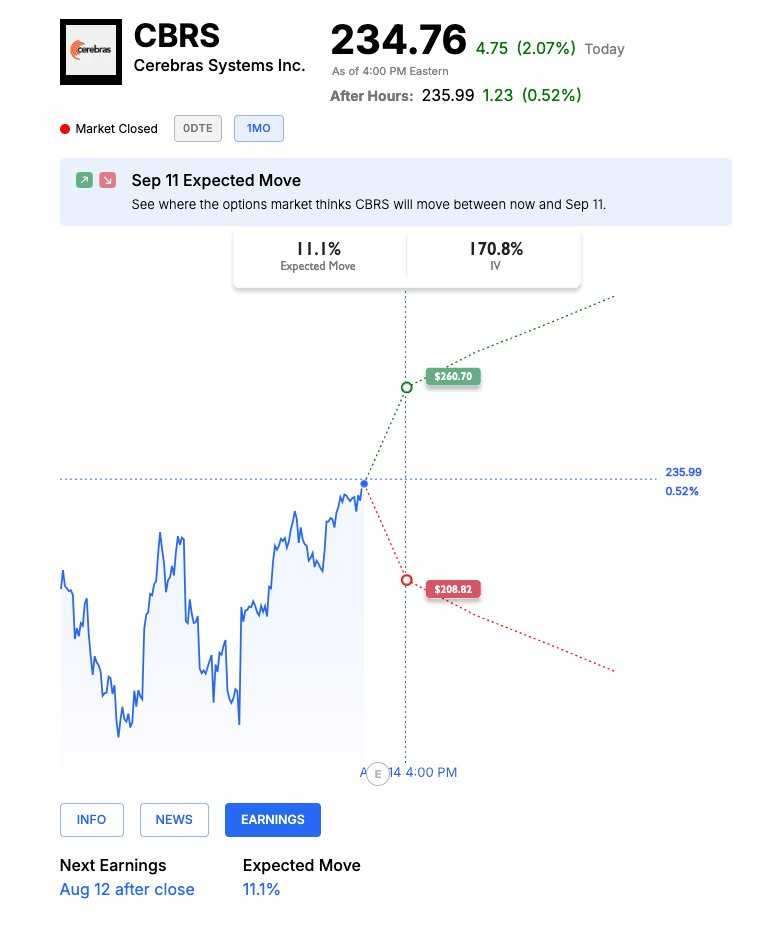Click the Cerebras company logo

tap(91, 52)
